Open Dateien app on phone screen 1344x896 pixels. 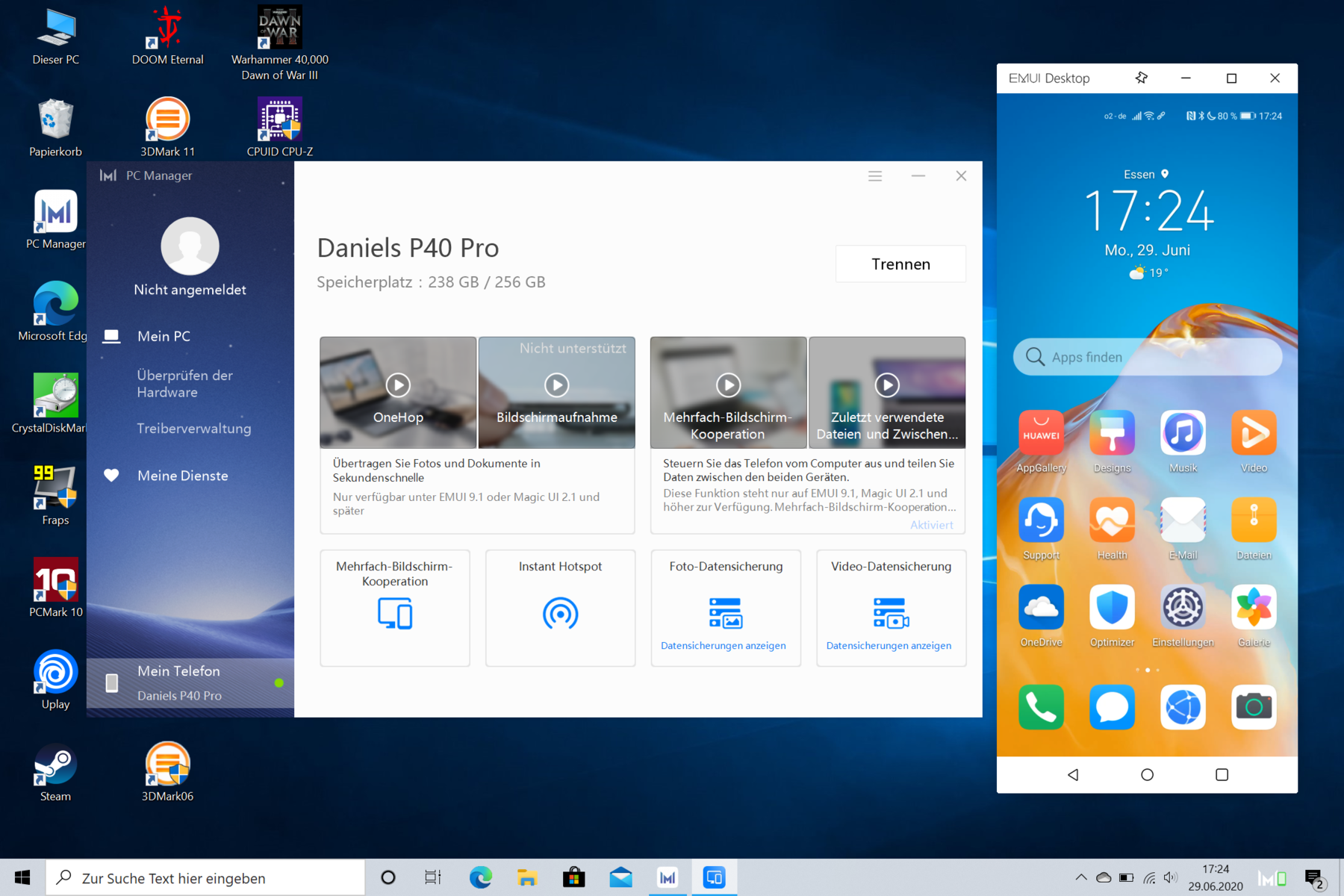click(x=1254, y=520)
